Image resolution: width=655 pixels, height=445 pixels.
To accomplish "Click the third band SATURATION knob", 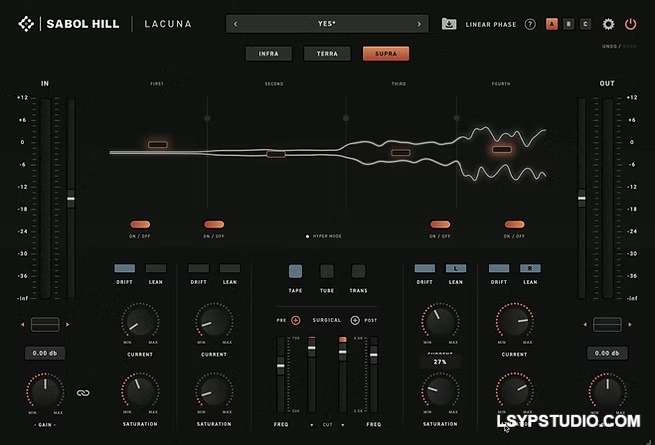I will pyautogui.click(x=440, y=391).
